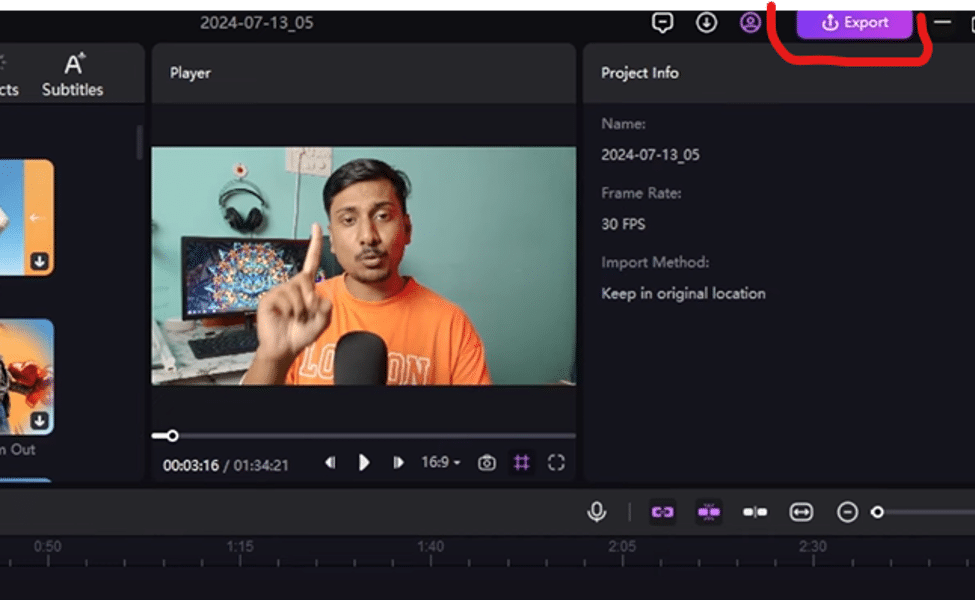Viewport: 977px width, 600px height.
Task: Zoom out the timeline with minus icon
Action: click(x=847, y=512)
